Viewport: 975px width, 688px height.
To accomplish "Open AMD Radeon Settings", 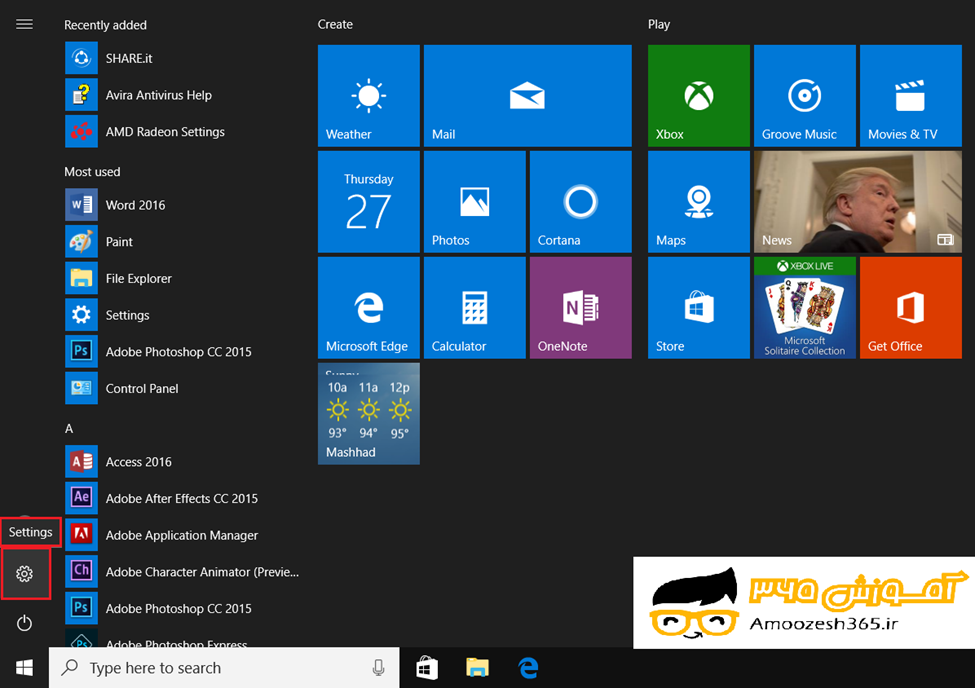I will (145, 131).
